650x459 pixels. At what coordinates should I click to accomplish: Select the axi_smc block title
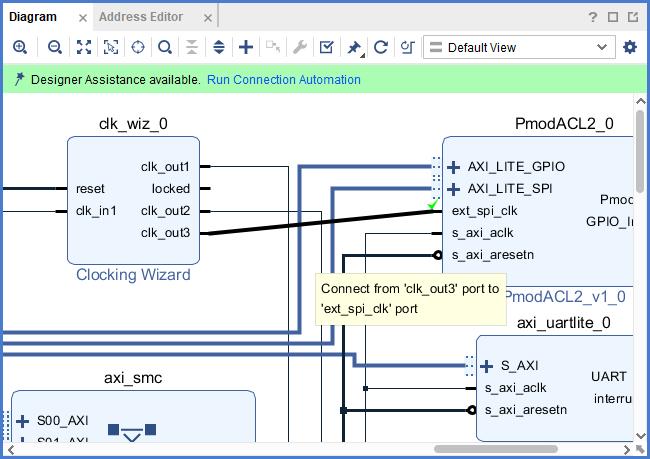[133, 378]
